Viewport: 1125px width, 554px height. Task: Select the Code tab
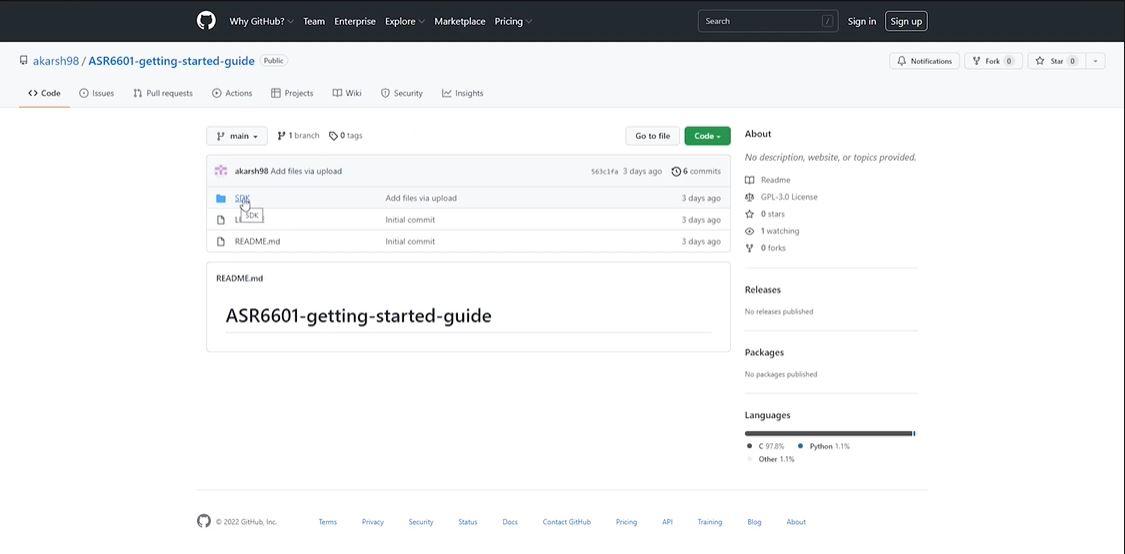[x=44, y=93]
